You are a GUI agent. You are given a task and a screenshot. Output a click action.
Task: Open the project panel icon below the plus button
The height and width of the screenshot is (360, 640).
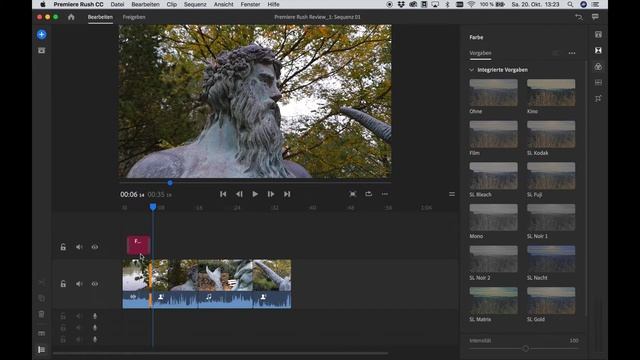coord(42,51)
